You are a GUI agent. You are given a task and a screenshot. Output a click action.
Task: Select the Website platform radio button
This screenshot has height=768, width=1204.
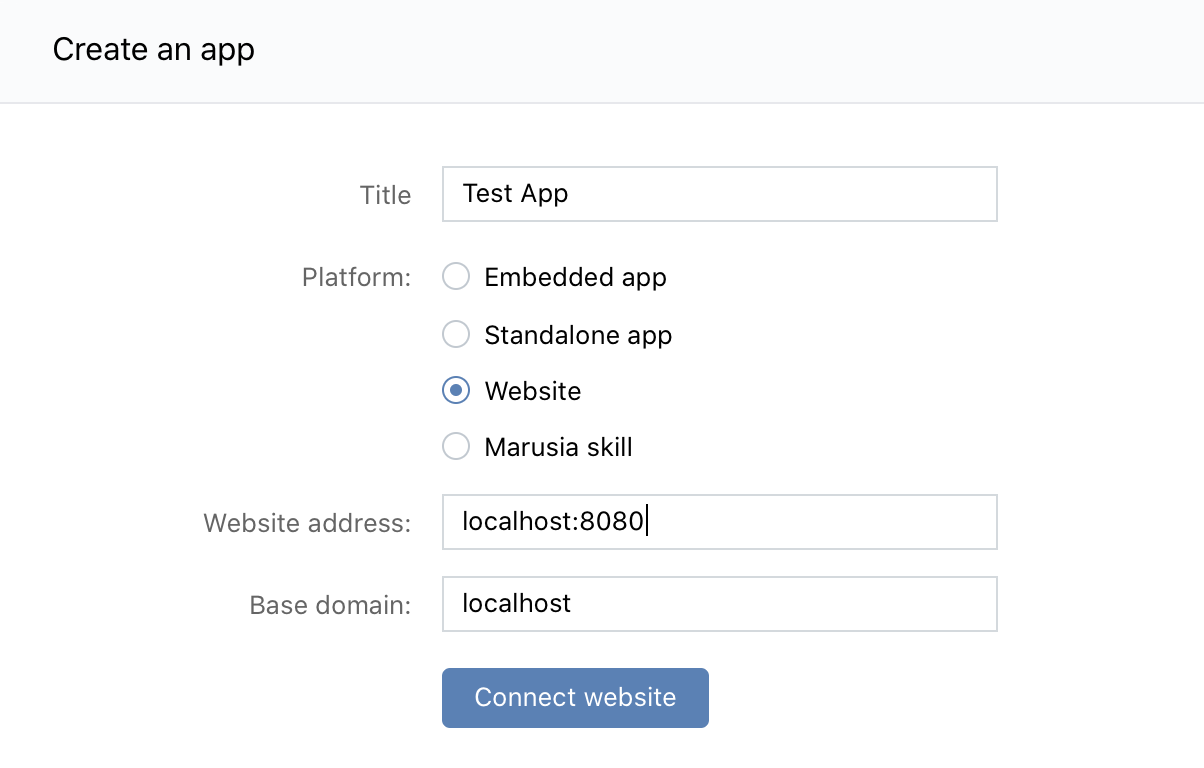pos(456,391)
